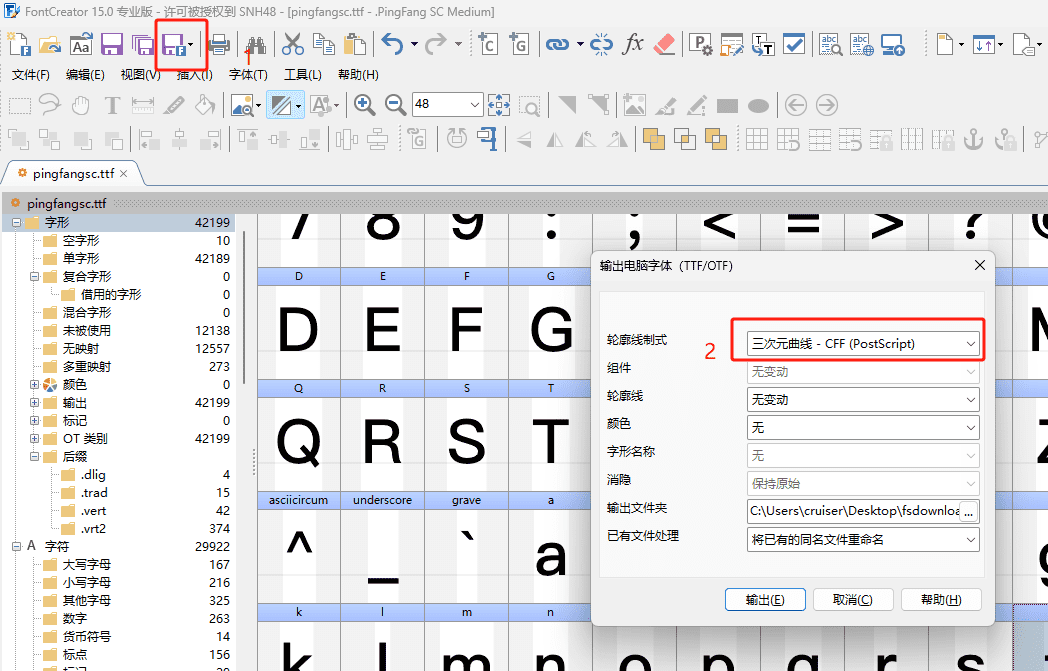
Task: Click the Zoom In magnifier icon
Action: [x=365, y=105]
